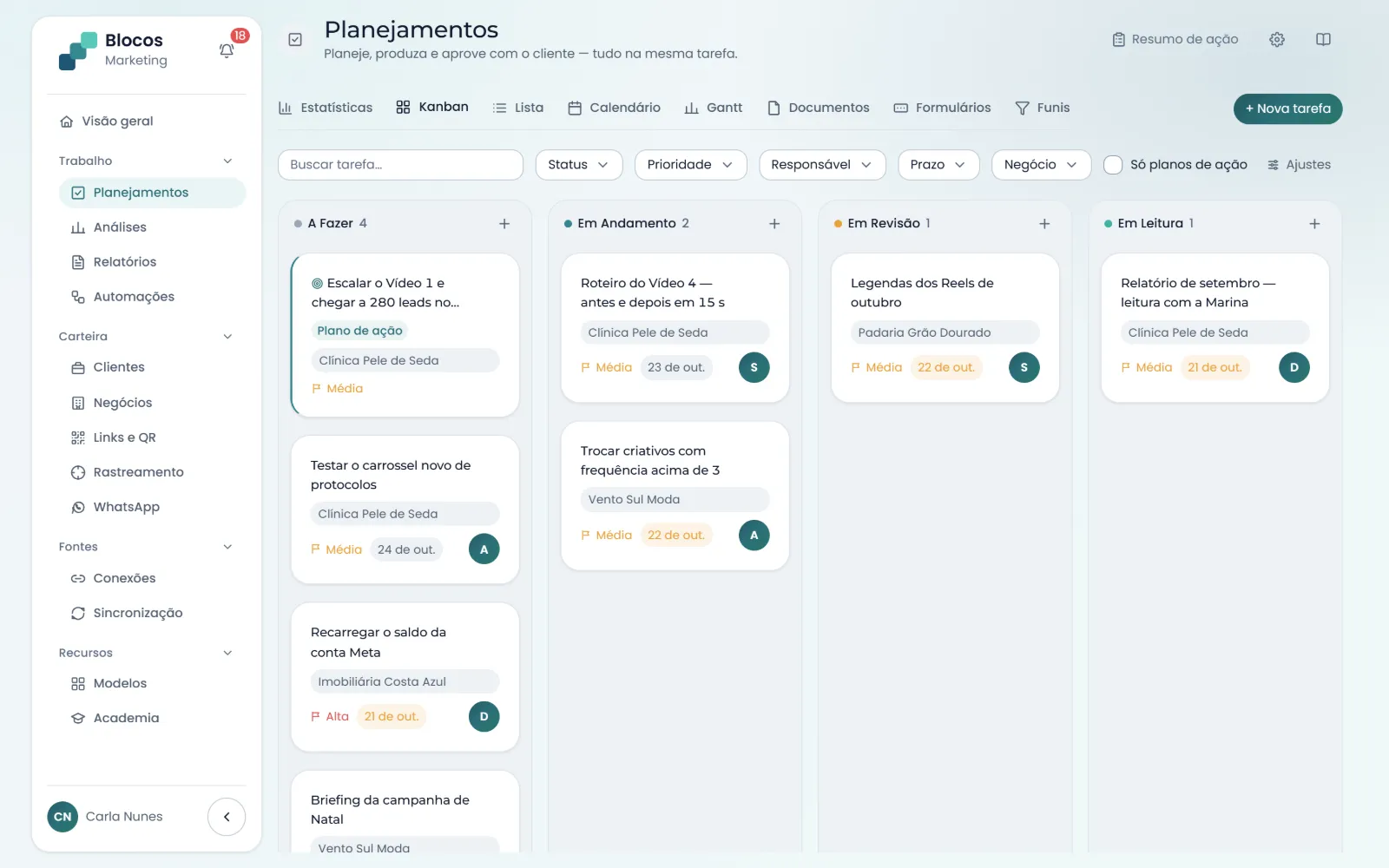This screenshot has width=1389, height=868.
Task: Add a task to A Fazer column
Action: [504, 223]
